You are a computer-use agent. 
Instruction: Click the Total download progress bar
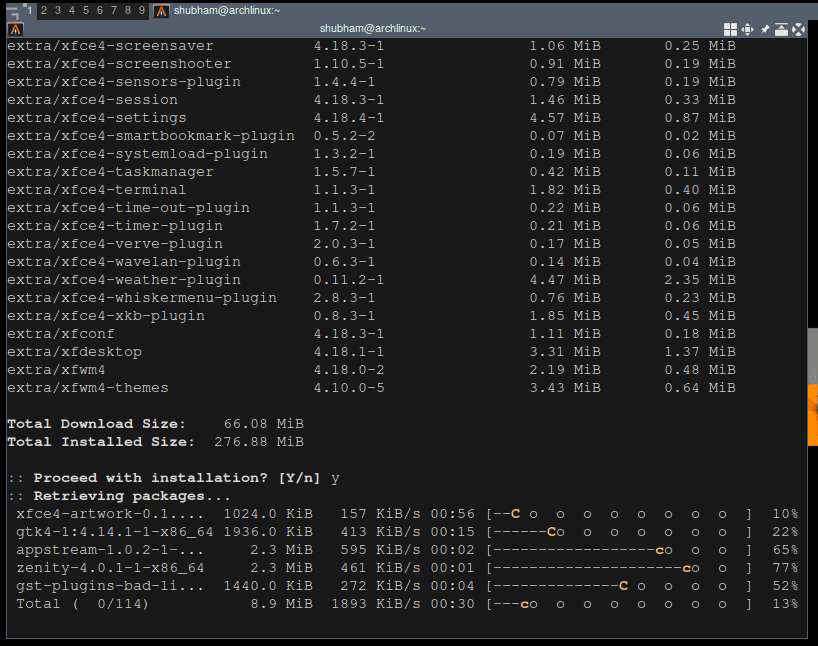(x=619, y=604)
